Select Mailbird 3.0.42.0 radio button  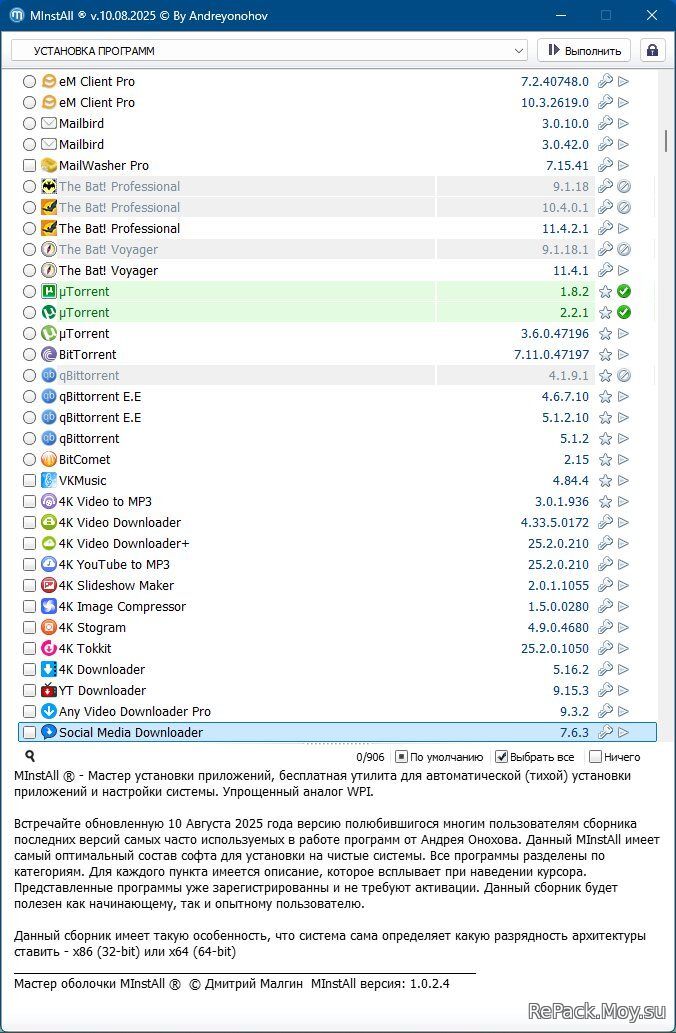(x=29, y=144)
